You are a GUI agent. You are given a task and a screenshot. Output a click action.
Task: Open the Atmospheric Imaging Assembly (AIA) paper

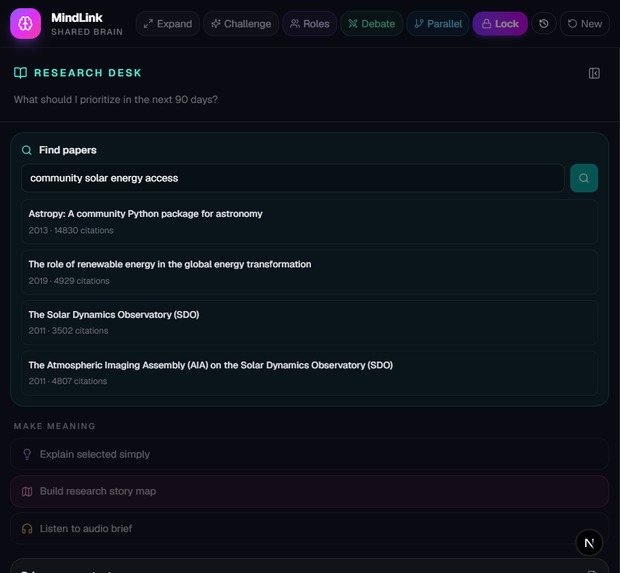[309, 373]
